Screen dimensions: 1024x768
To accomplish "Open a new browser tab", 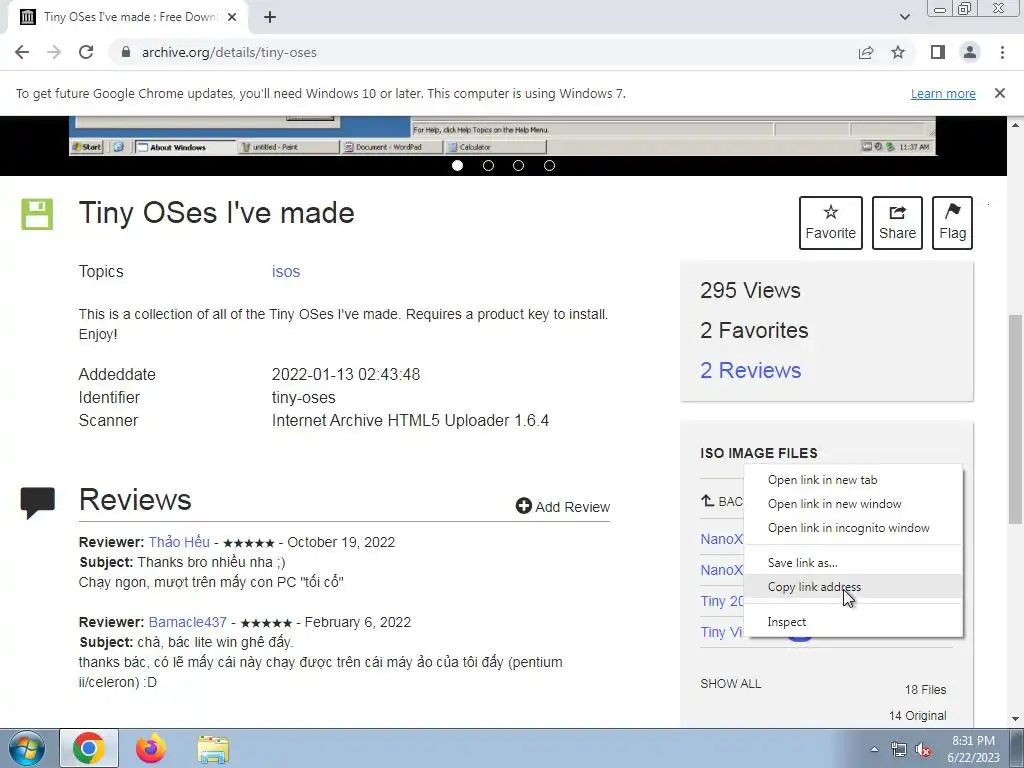I will 270,17.
